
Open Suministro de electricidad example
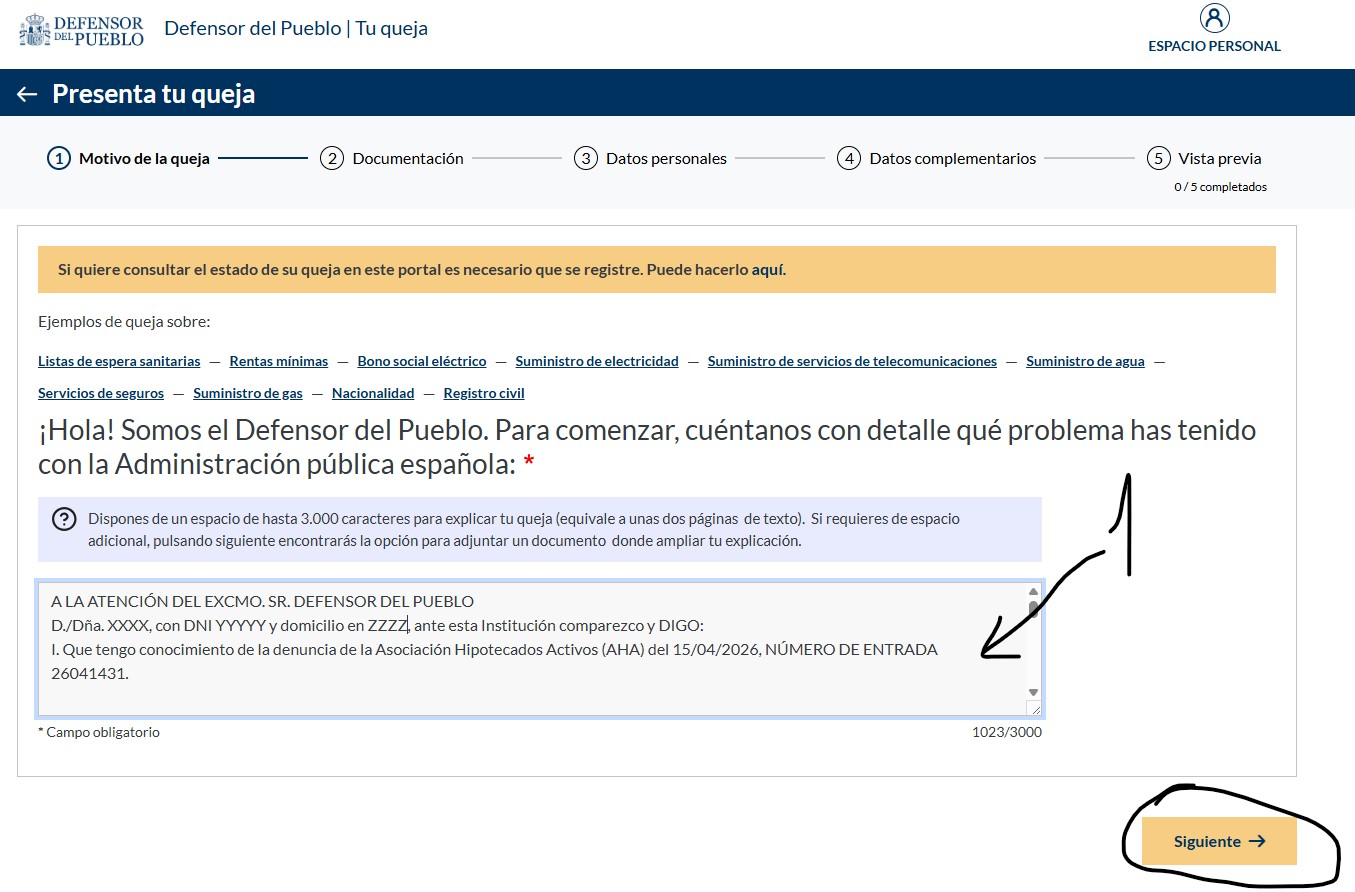pyautogui.click(x=597, y=361)
